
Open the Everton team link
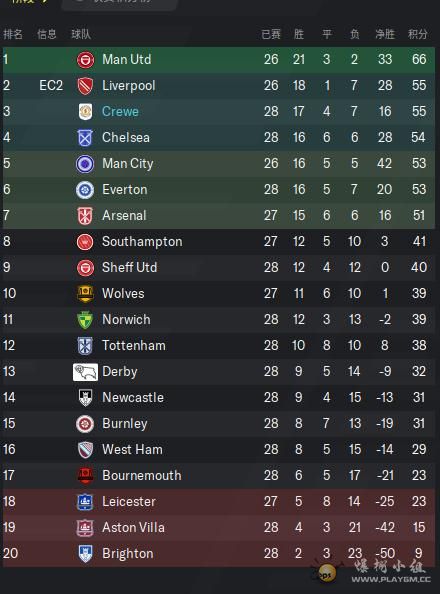coord(125,189)
